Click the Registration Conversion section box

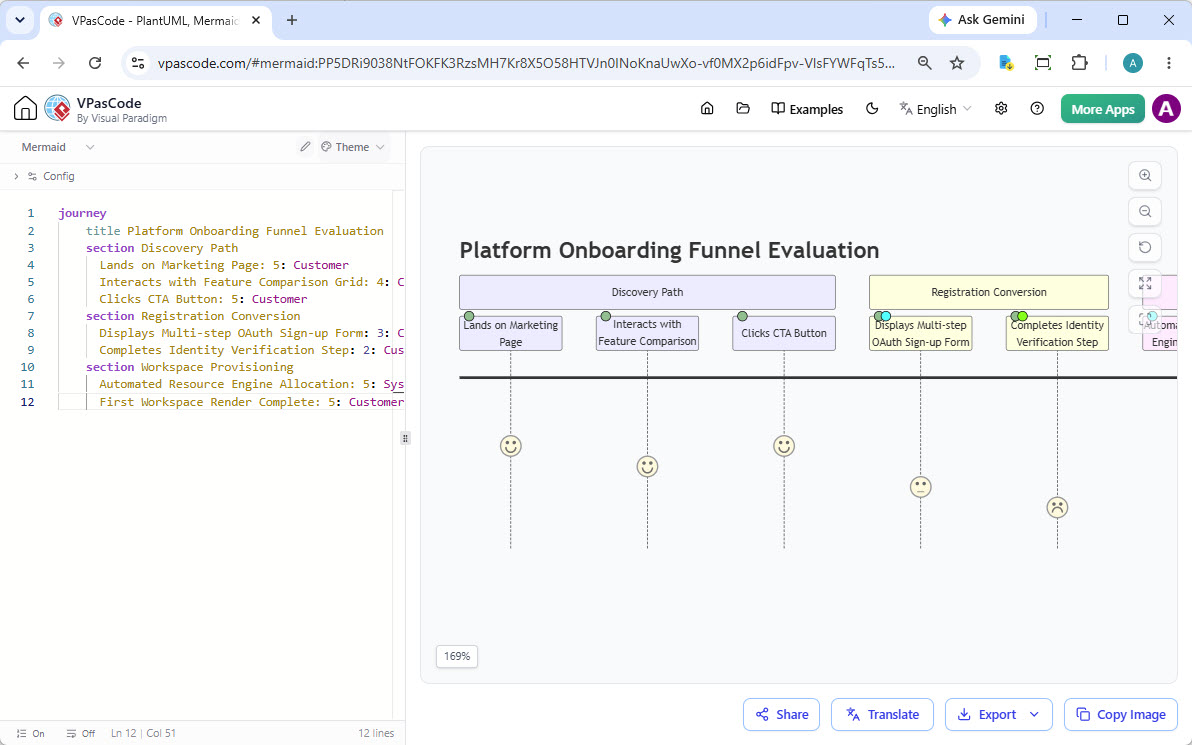tap(988, 292)
